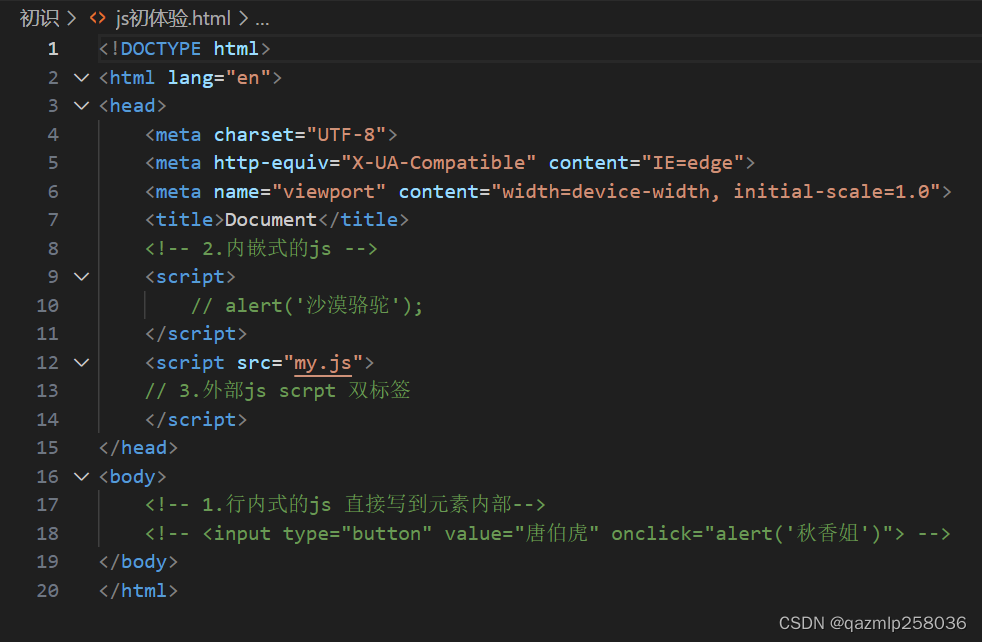Click the commented input button code on line 18
The width and height of the screenshot is (982, 642).
[548, 534]
